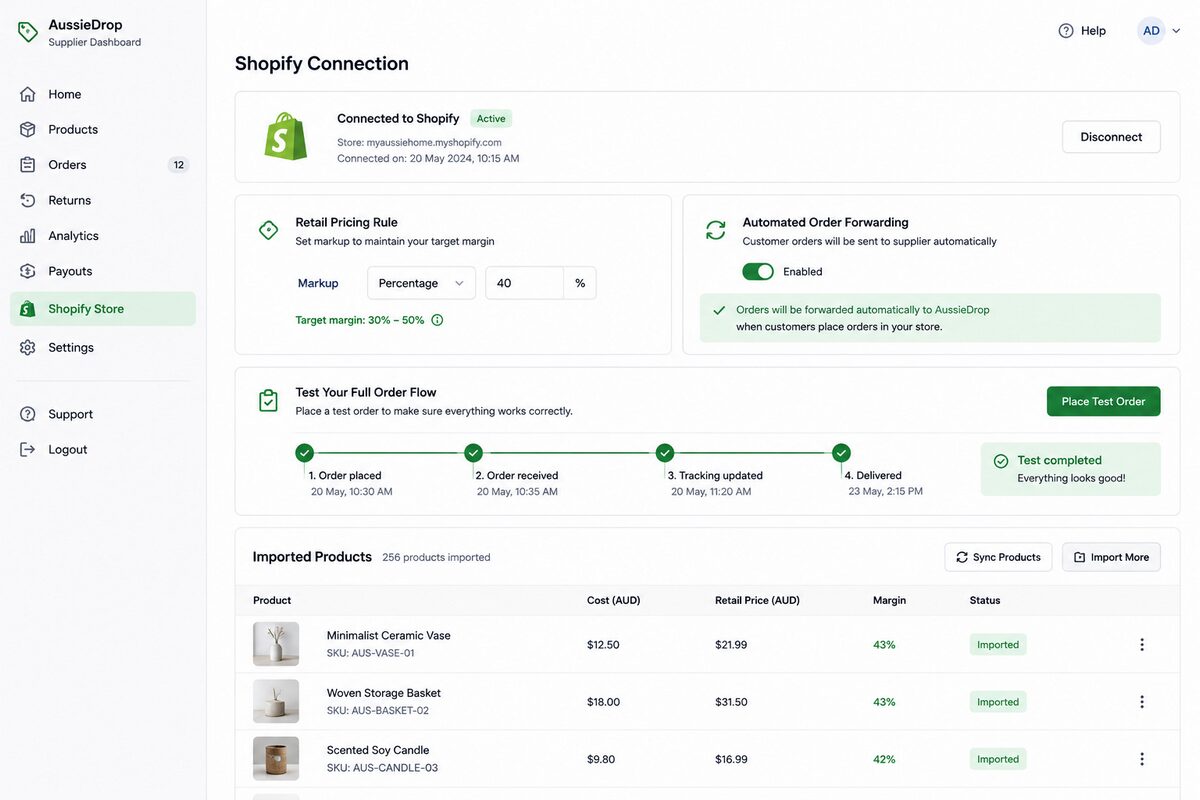Click the AD account avatar
The width and height of the screenshot is (1200, 800).
pyautogui.click(x=1151, y=31)
